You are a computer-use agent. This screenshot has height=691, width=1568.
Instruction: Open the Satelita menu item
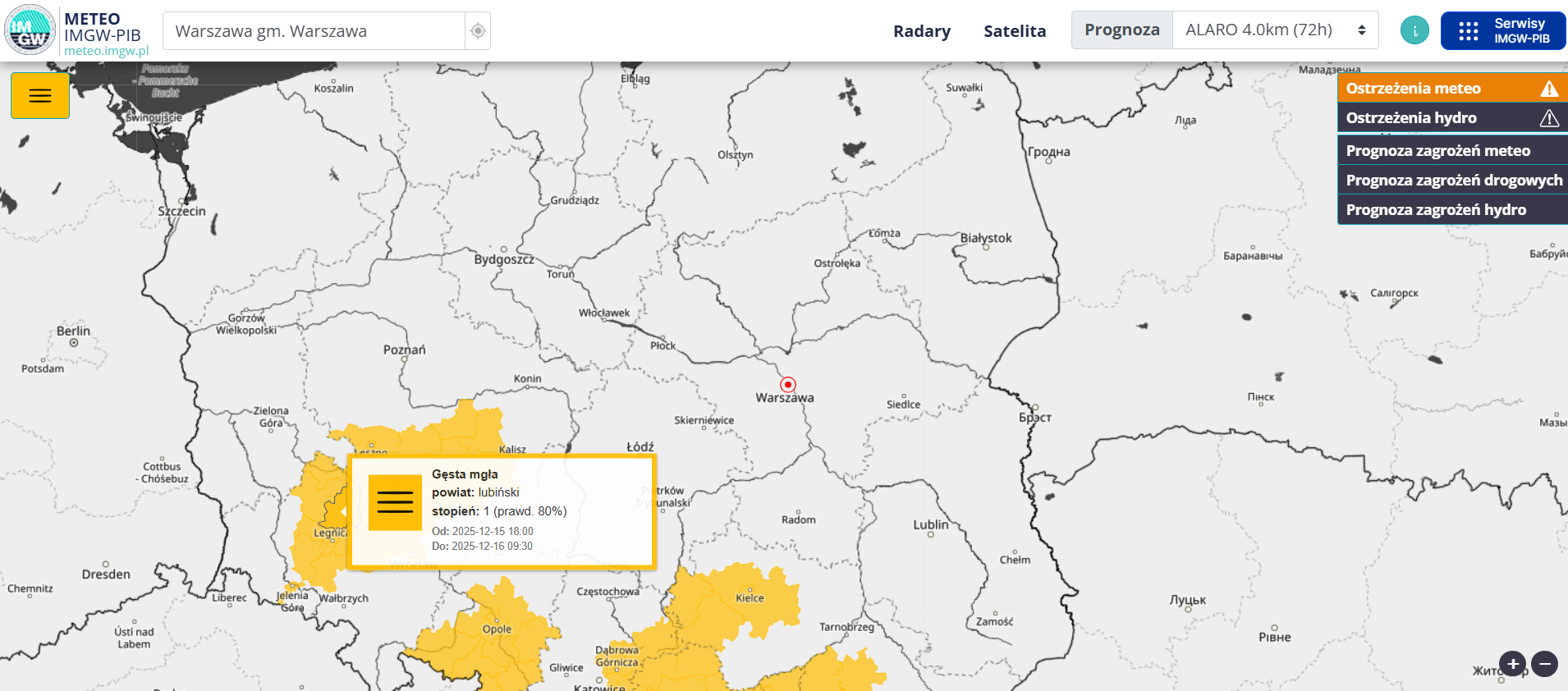(x=1014, y=31)
